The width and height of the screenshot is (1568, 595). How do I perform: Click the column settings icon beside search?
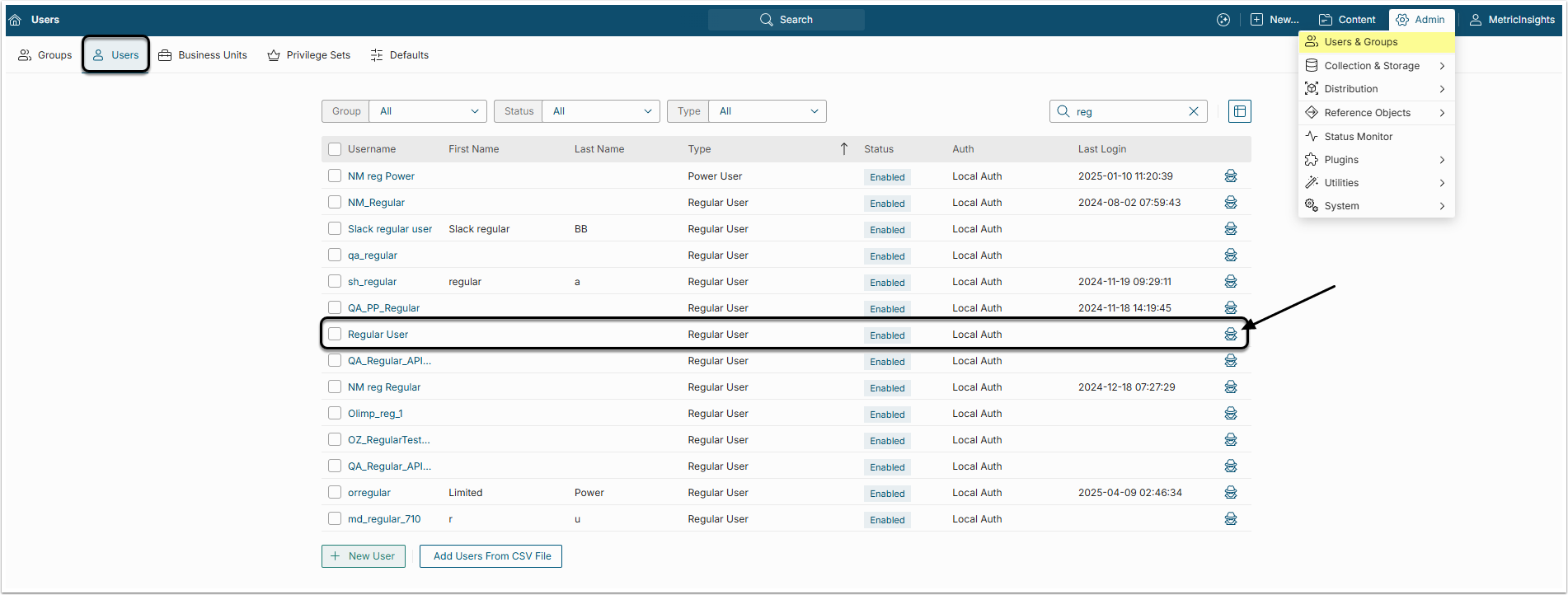[x=1239, y=111]
